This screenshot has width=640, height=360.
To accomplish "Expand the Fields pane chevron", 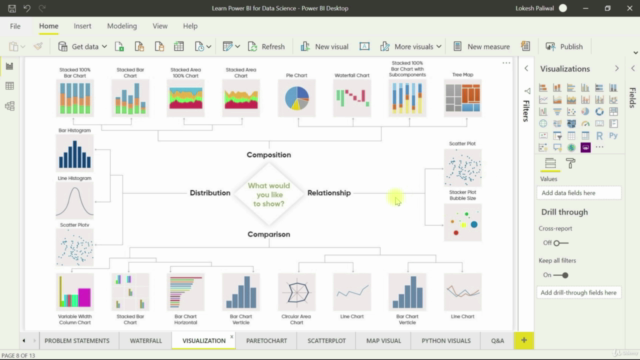I will [633, 69].
